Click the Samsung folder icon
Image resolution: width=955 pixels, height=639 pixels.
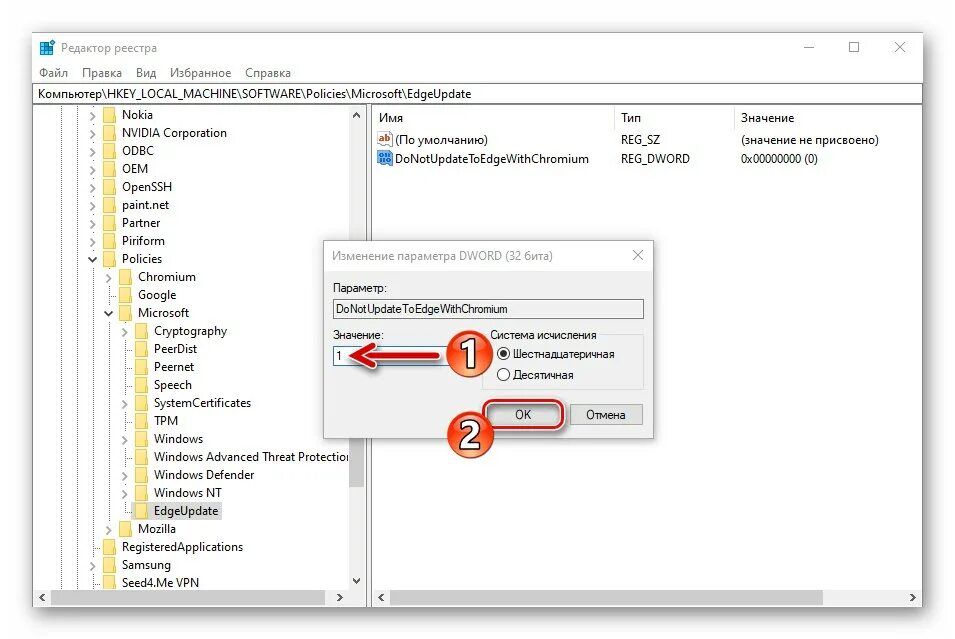coord(110,565)
